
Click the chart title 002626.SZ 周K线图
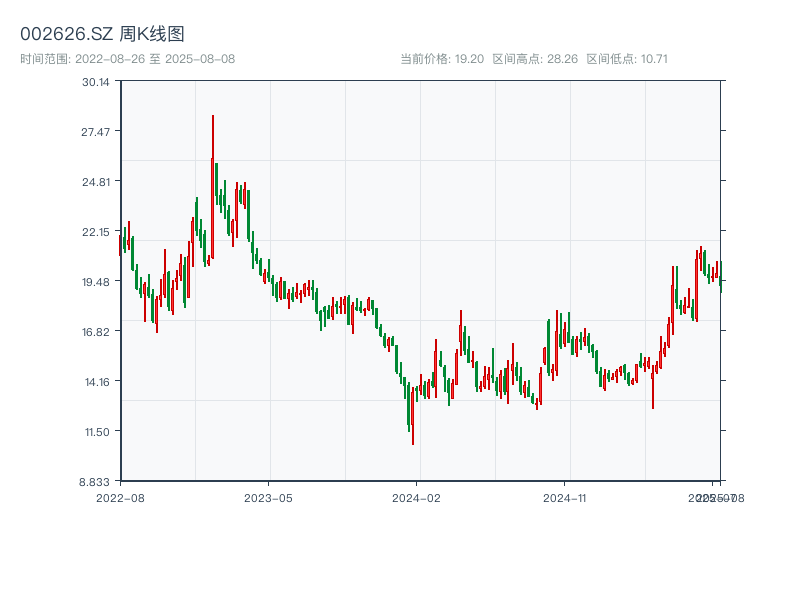point(102,34)
